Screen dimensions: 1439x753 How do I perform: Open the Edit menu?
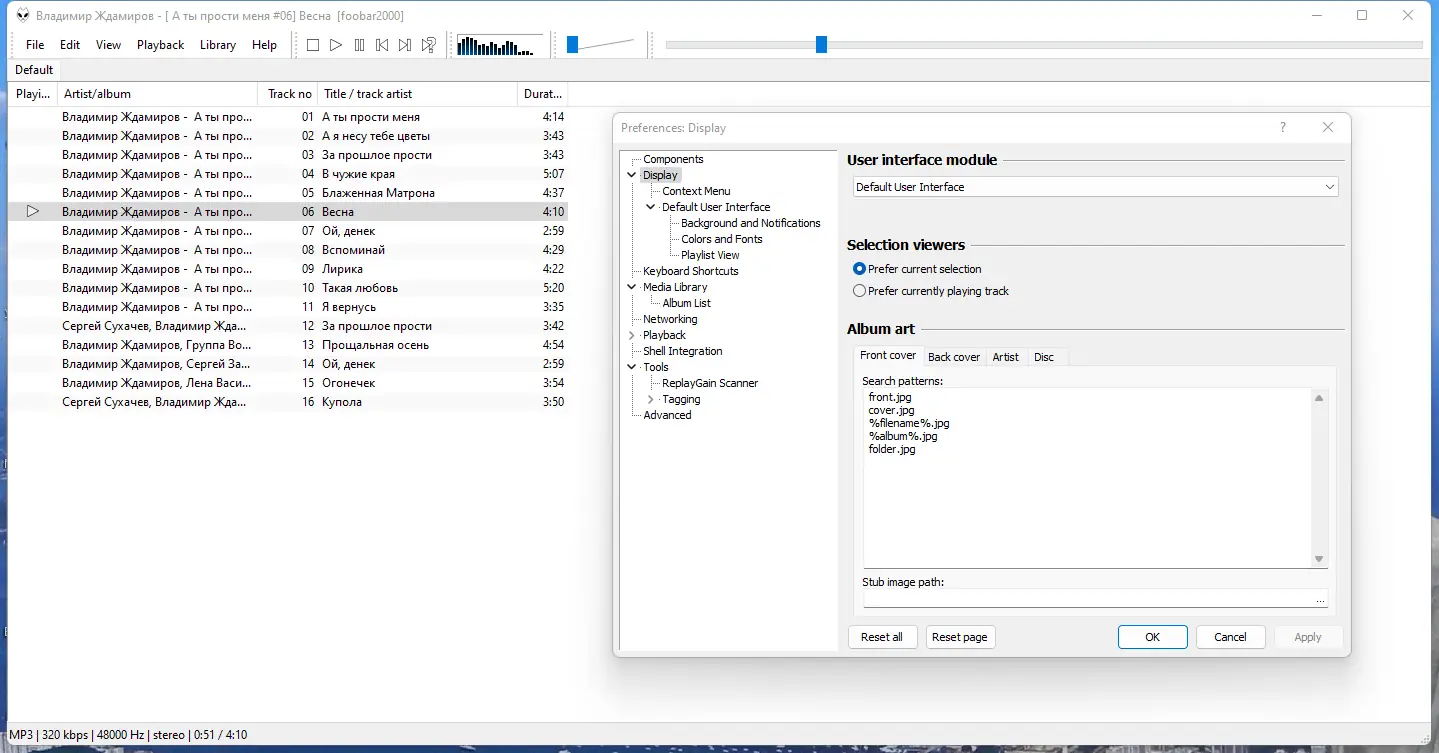[x=70, y=45]
